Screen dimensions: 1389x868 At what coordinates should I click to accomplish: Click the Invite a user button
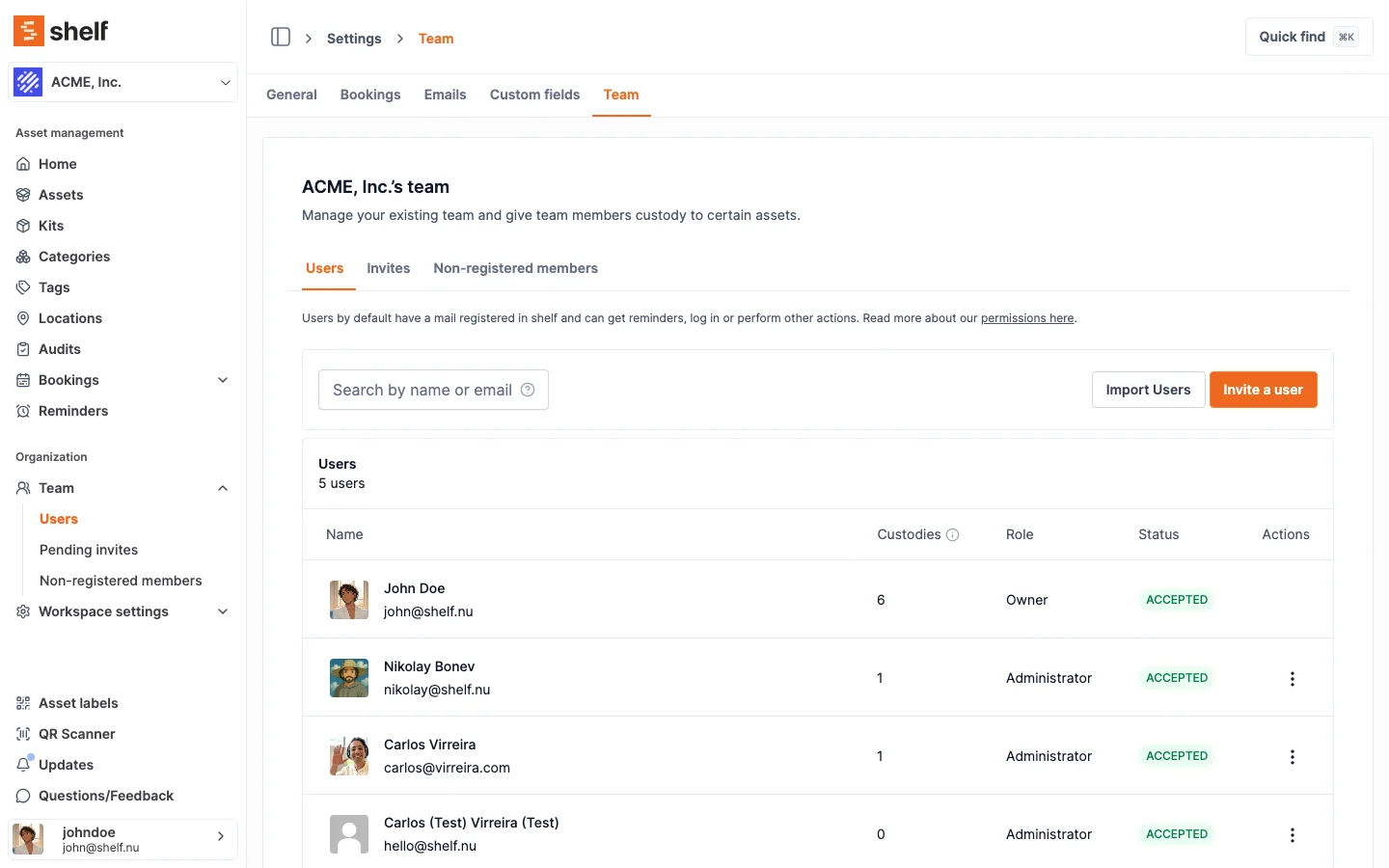tap(1263, 390)
